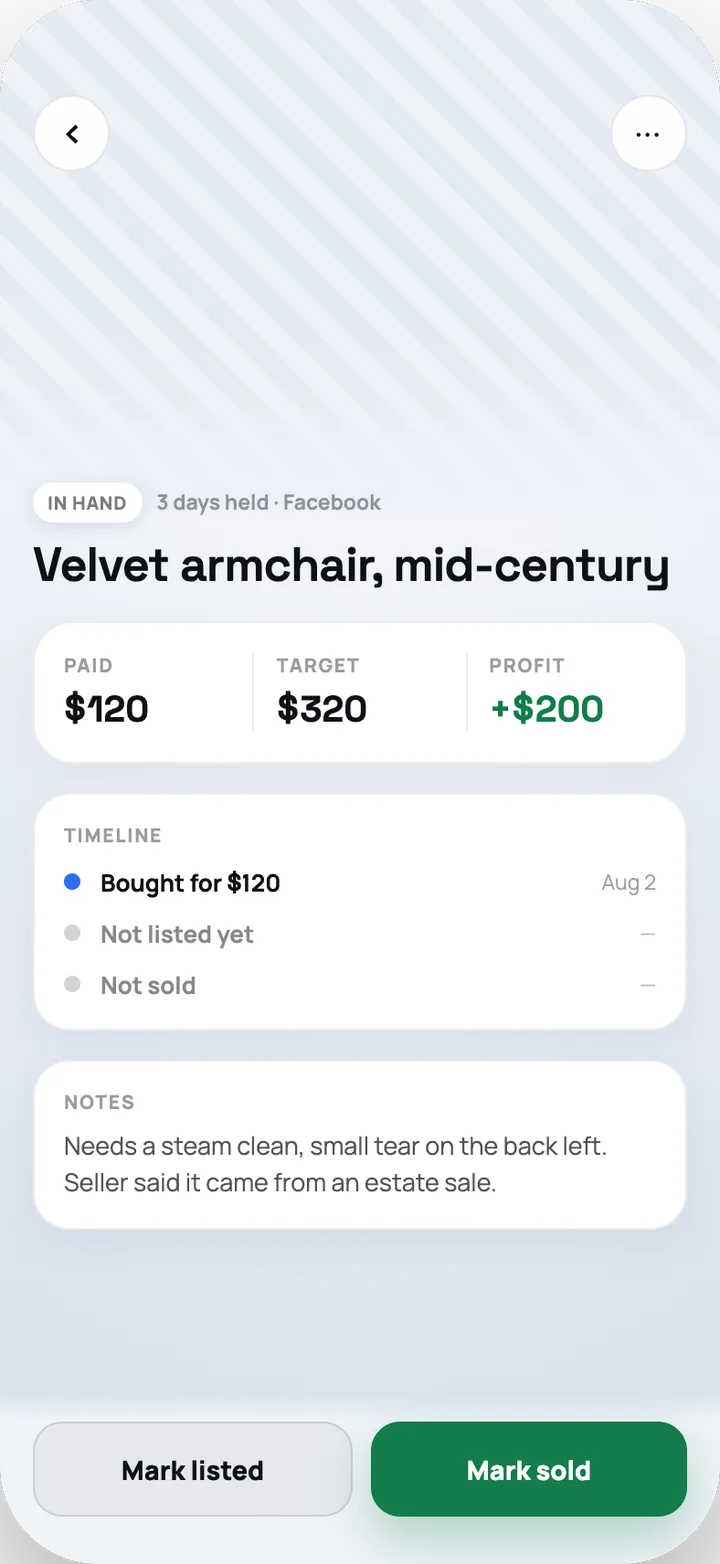The width and height of the screenshot is (720, 1564).
Task: Open the Not listed yet timeline entry
Action: coord(360,934)
